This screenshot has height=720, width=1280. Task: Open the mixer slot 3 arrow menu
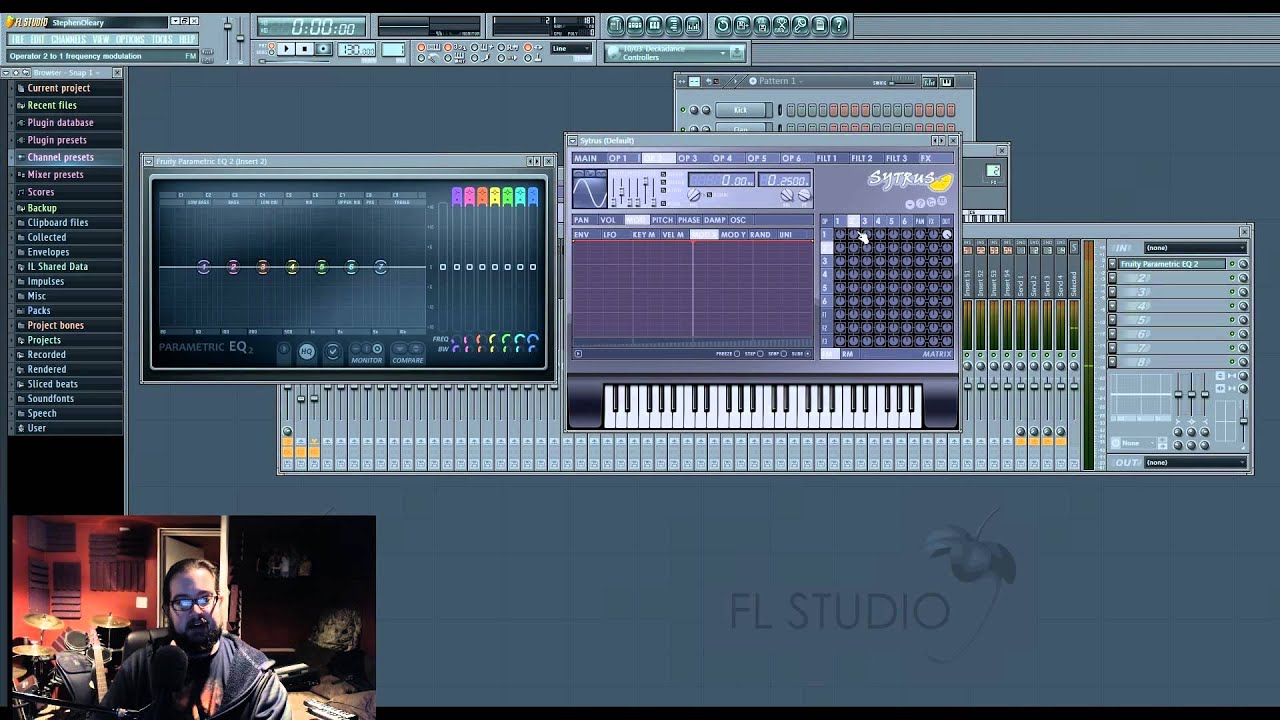pos(1112,292)
